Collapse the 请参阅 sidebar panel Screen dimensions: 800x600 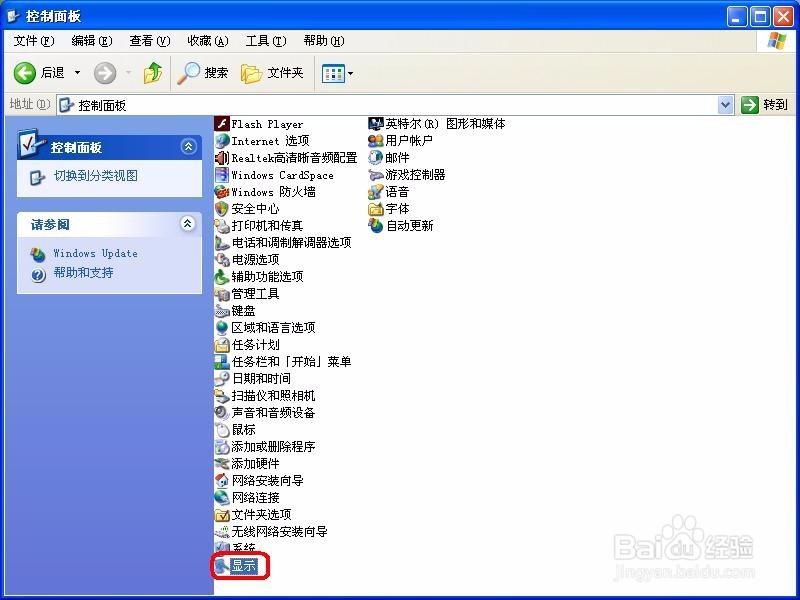188,223
